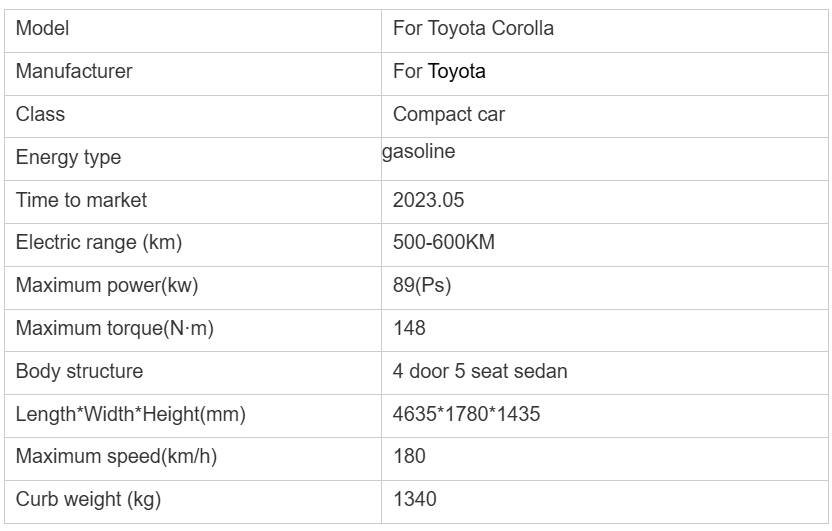Image resolution: width=832 pixels, height=531 pixels.
Task: Click the "Maximum speed(km/h)" label
Action: (x=117, y=458)
